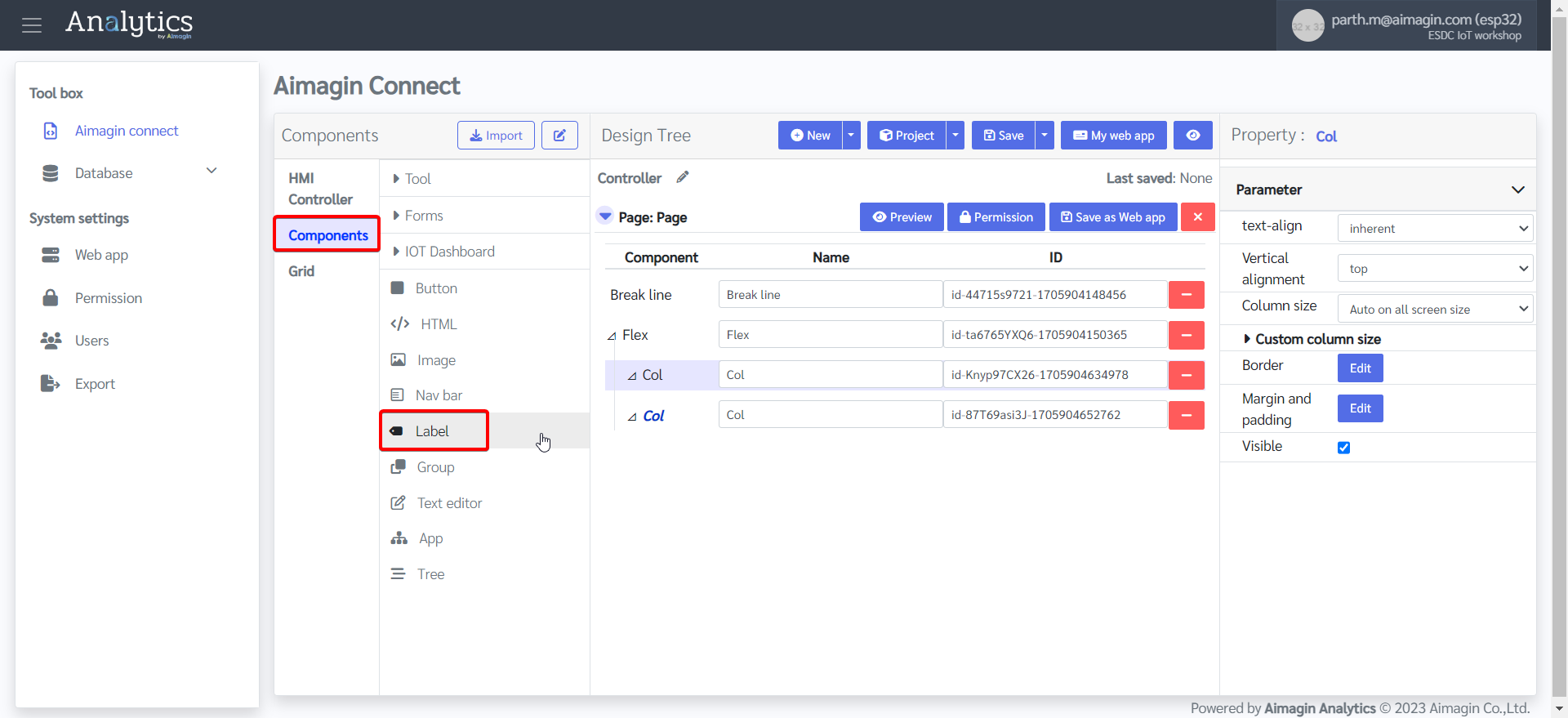Open the Save button dropdown arrow
Viewport: 1568px width, 718px height.
(x=1045, y=136)
